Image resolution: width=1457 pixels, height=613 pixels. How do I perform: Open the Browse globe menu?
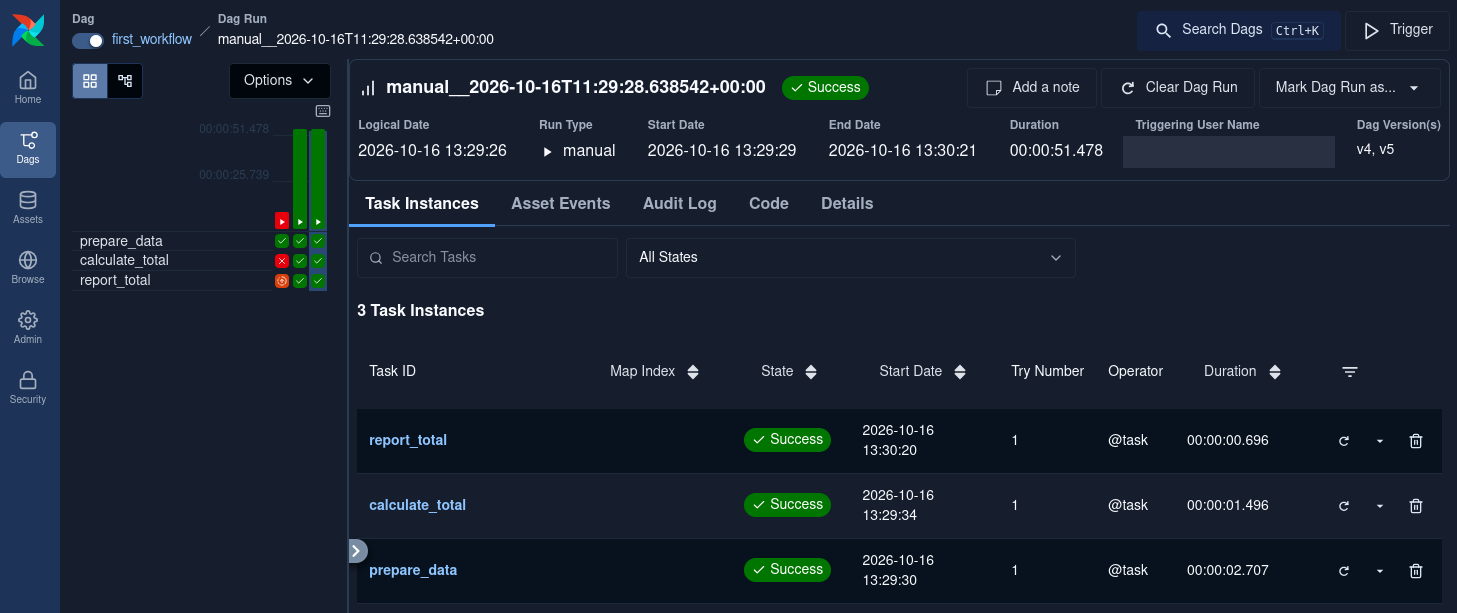(28, 268)
